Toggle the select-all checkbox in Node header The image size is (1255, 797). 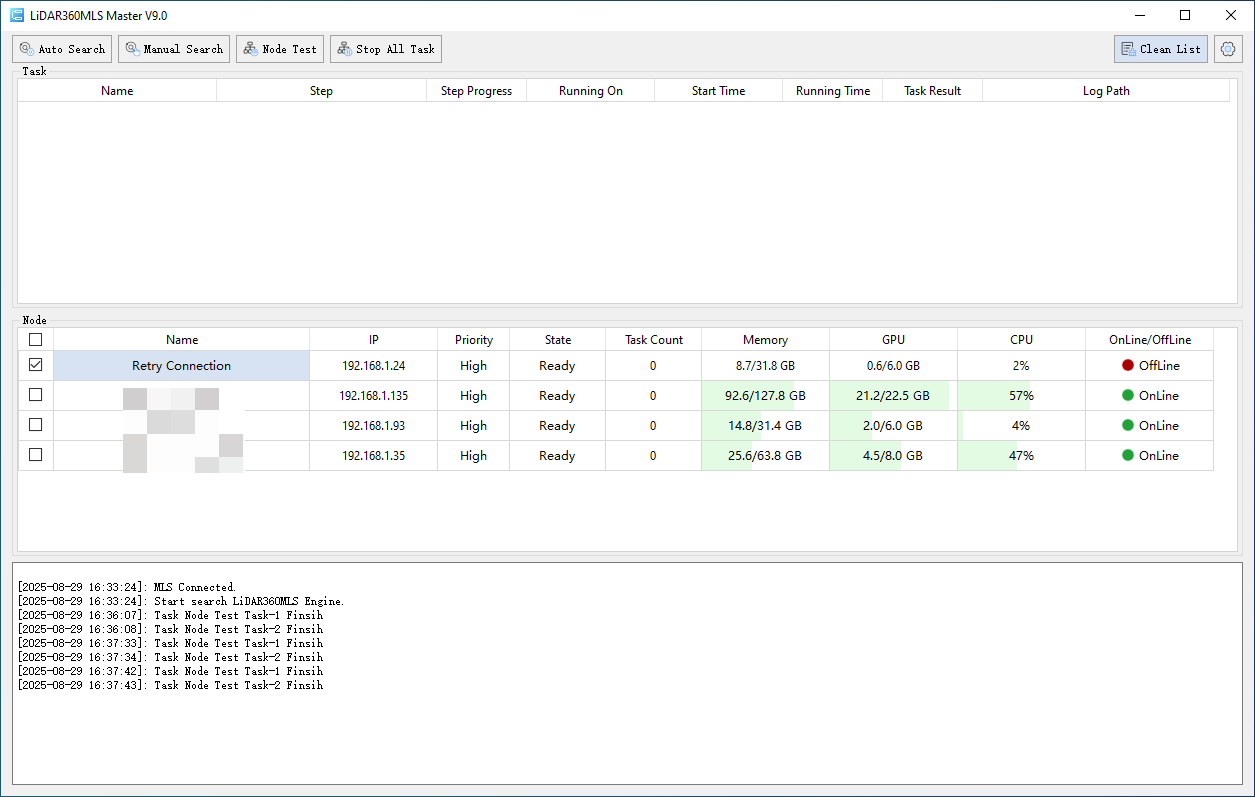click(36, 340)
